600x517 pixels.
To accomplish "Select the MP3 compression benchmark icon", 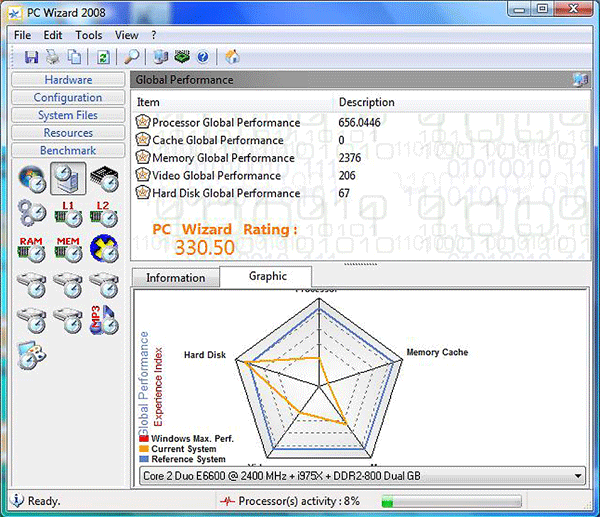I will point(104,320).
